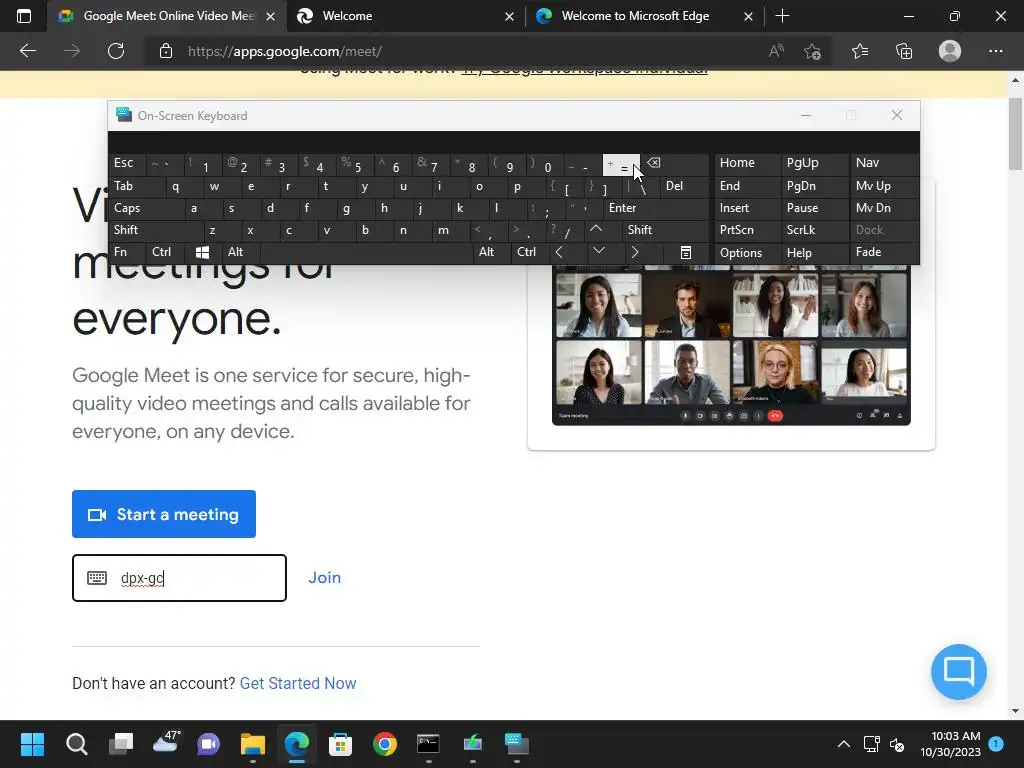Open Google Chrome from taskbar
The image size is (1024, 768).
click(x=385, y=744)
